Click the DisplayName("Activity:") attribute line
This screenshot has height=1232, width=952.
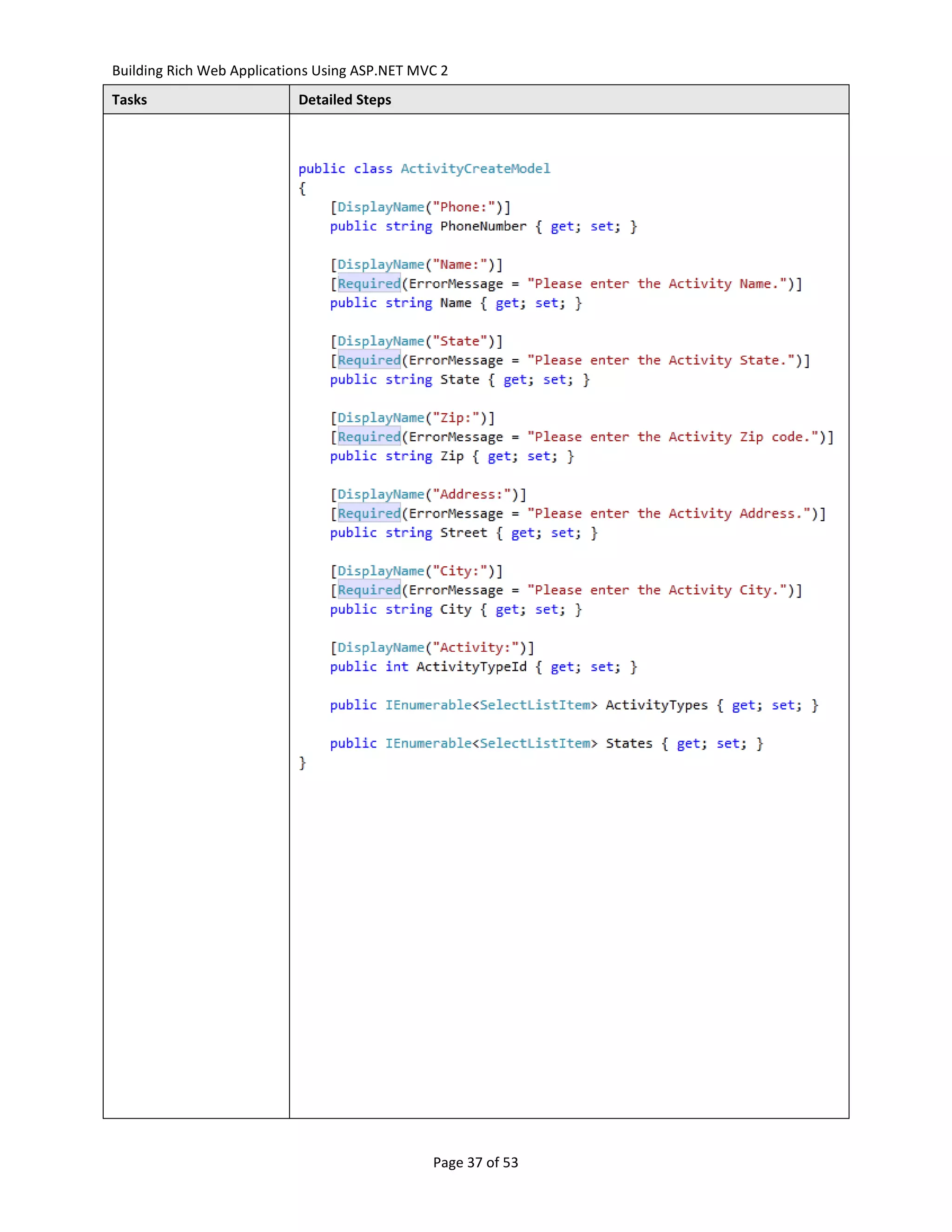(432, 648)
